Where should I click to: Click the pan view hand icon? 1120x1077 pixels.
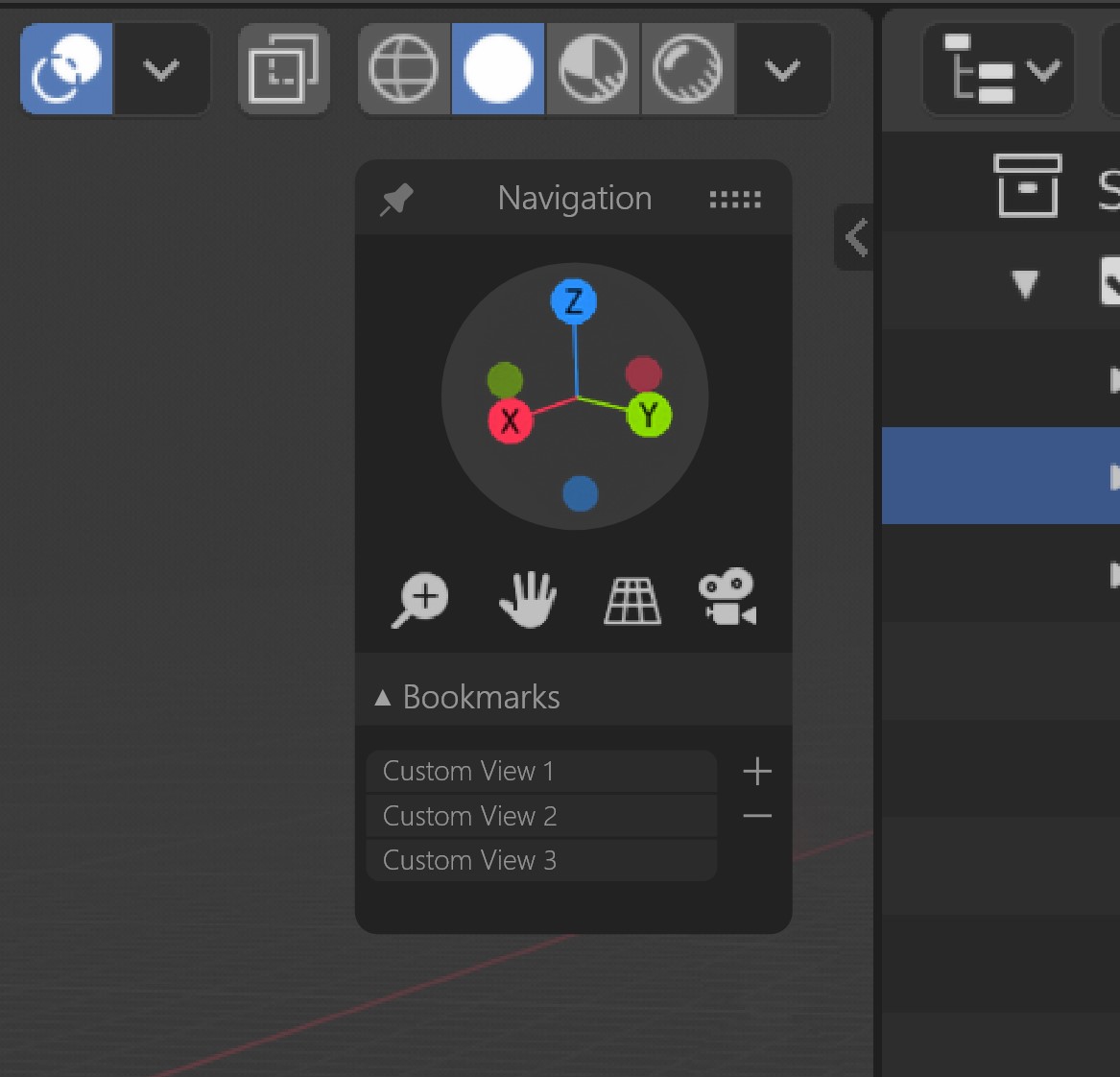point(528,599)
